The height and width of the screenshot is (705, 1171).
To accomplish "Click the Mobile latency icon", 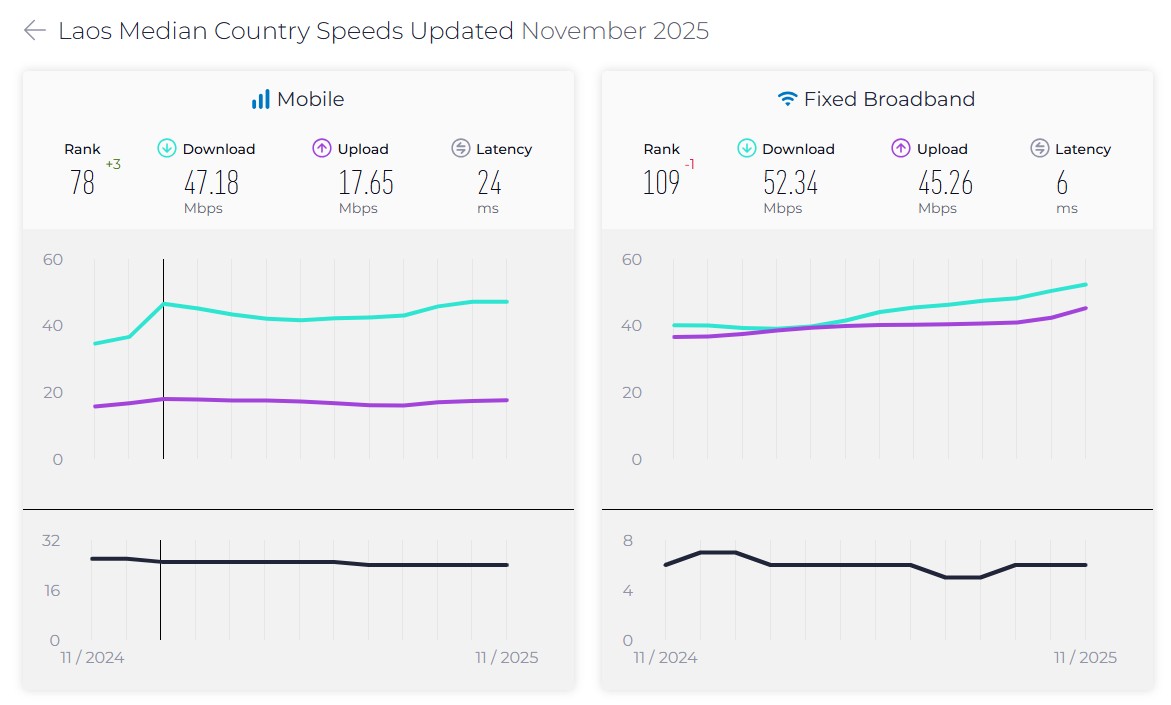I will (460, 148).
